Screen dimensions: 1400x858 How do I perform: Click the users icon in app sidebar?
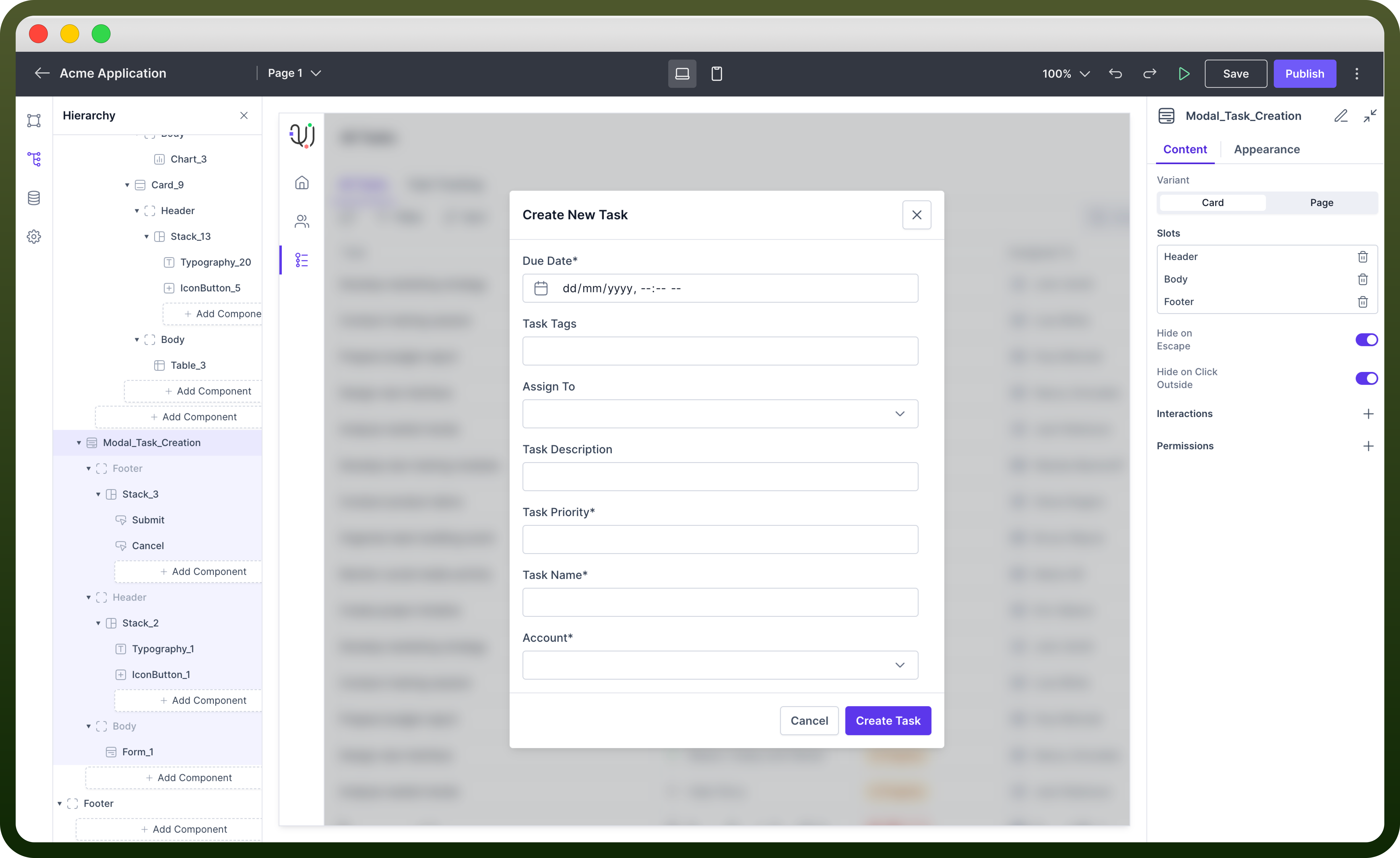click(302, 221)
